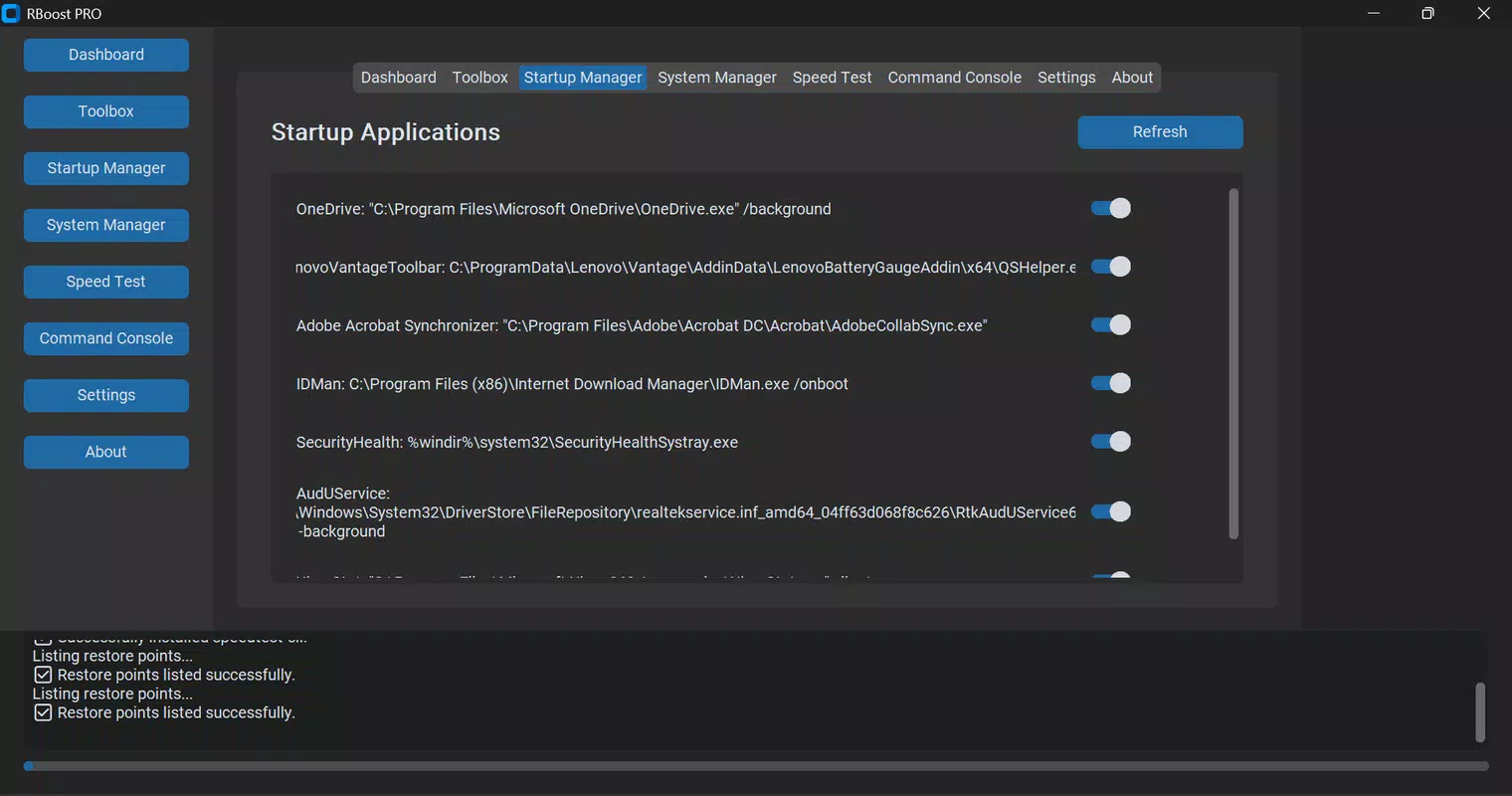The height and width of the screenshot is (796, 1512).
Task: Disable Adobe Acrobat Synchronizer at startup
Action: (1111, 325)
